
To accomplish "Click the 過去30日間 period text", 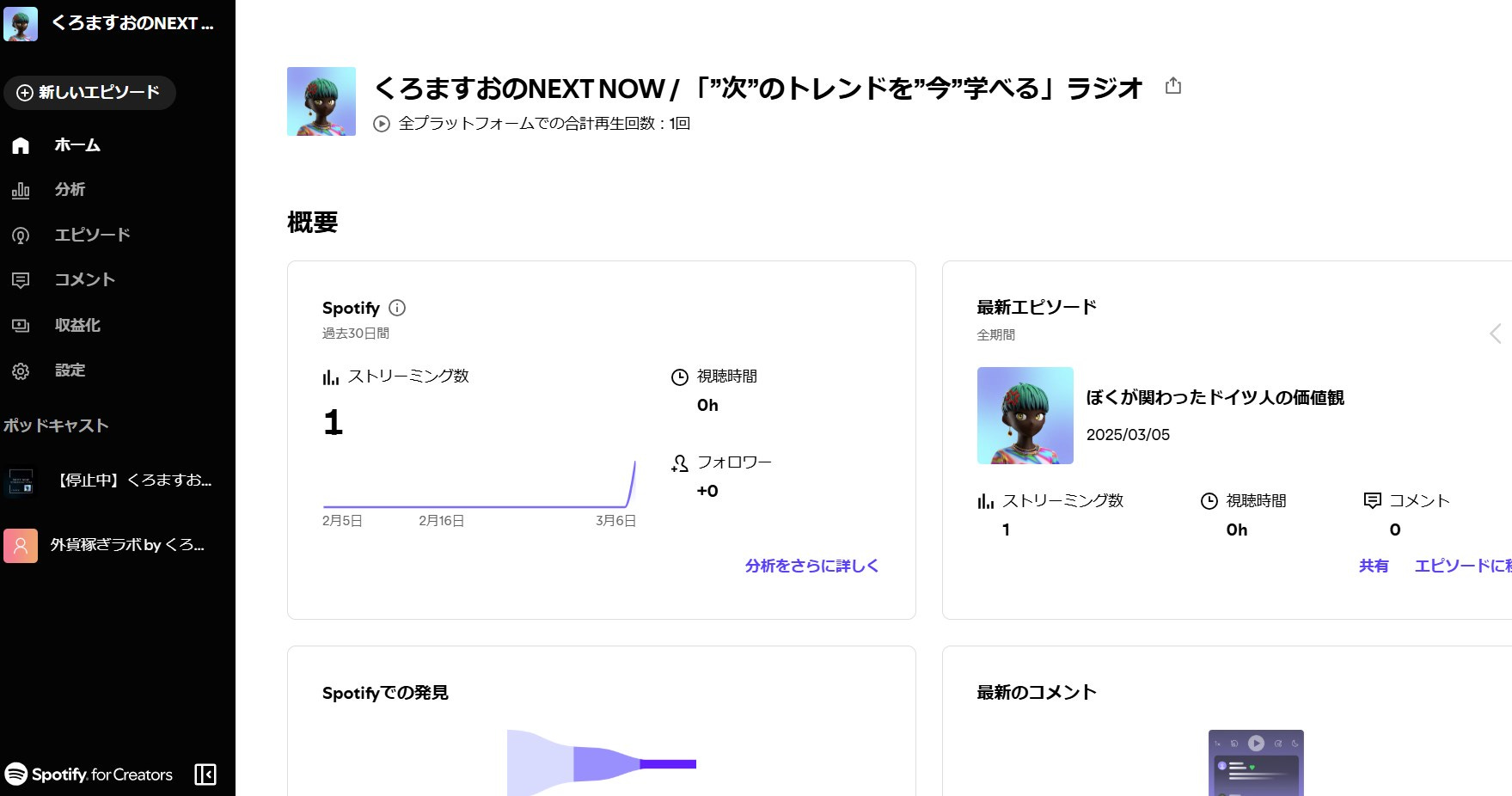I will (356, 334).
